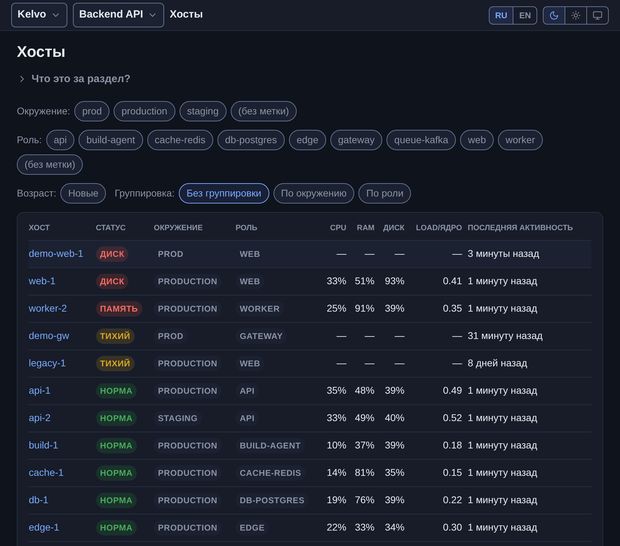Viewport: 620px width, 546px height.
Task: Open the demo-gw host link
Action: tap(49, 336)
